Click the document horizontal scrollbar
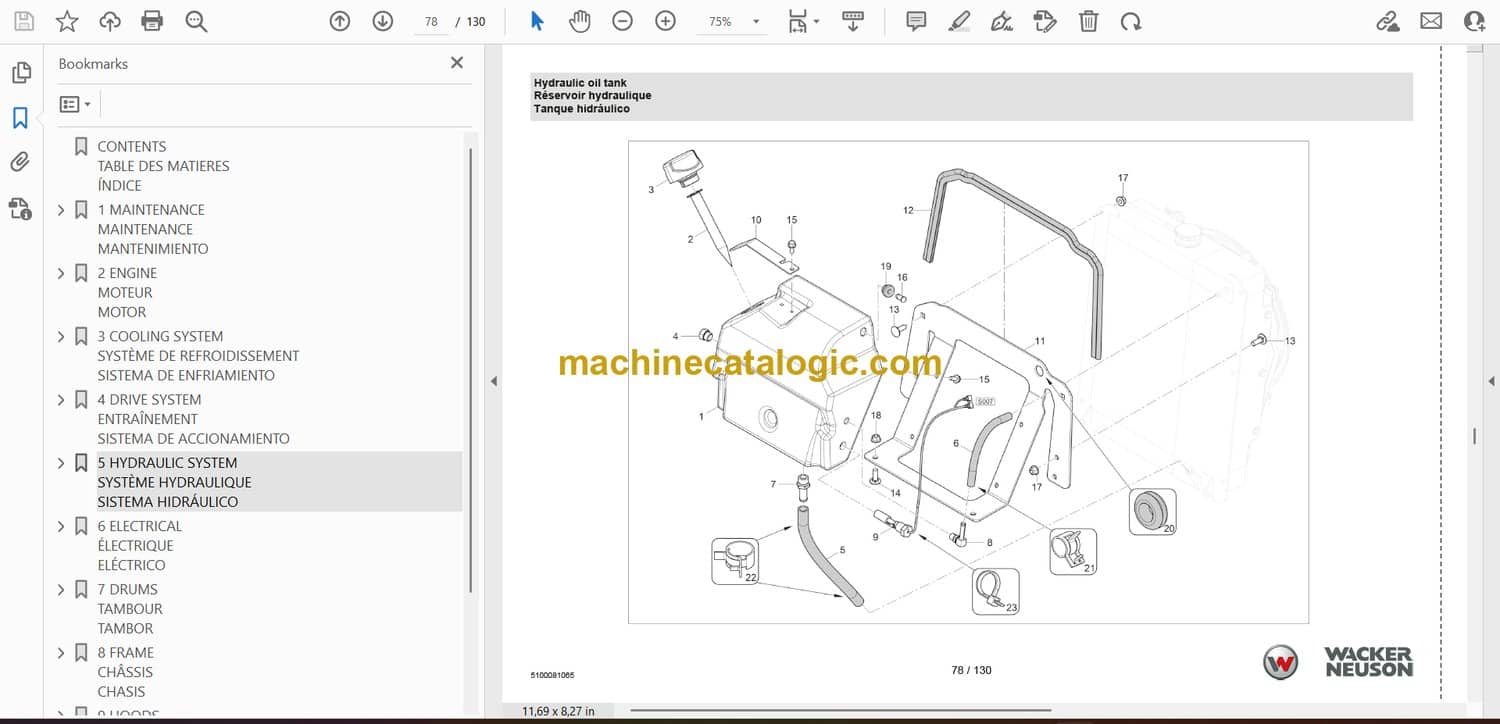This screenshot has width=1500, height=724. point(840,711)
